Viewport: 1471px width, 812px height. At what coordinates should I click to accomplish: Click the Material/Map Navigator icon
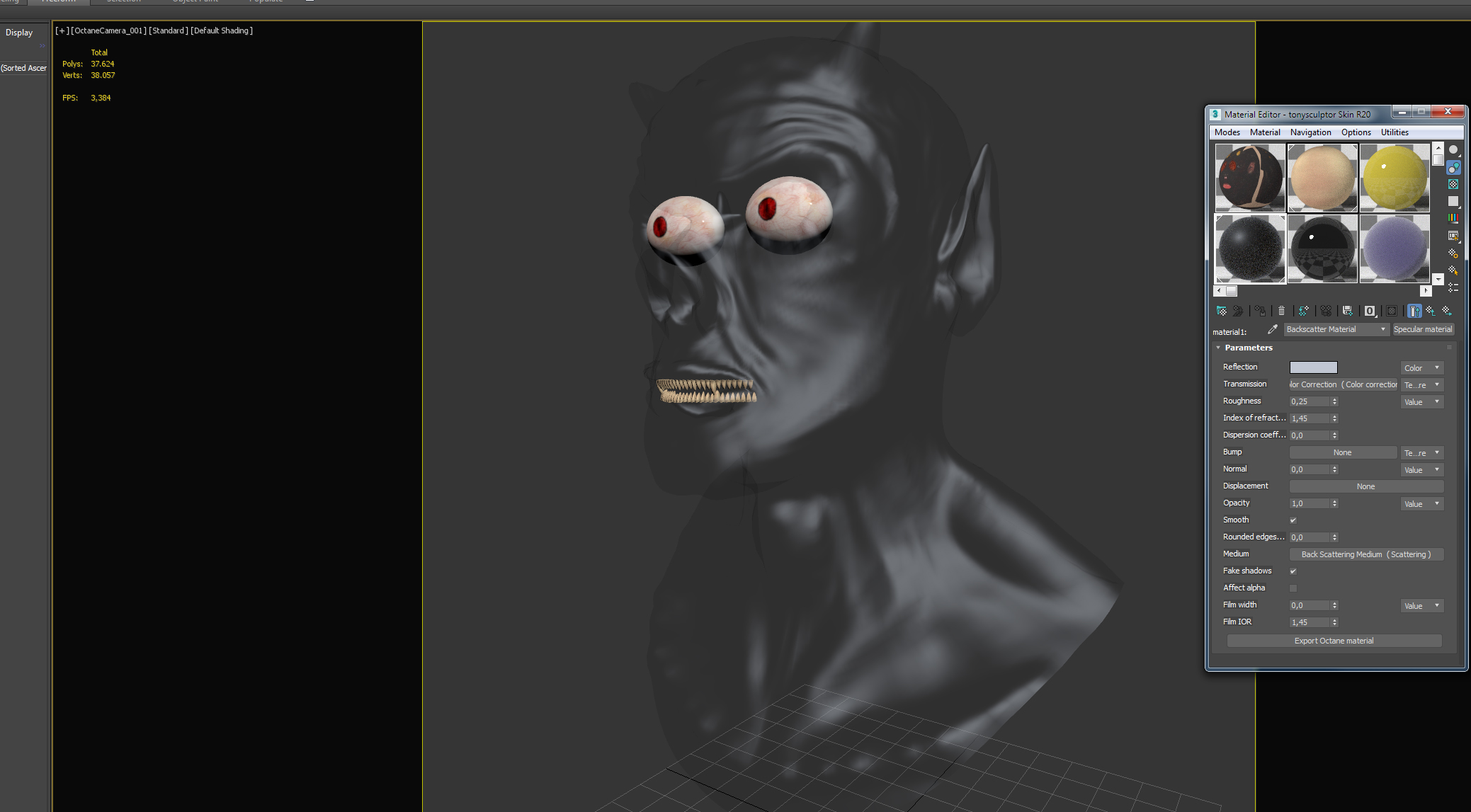click(1453, 287)
